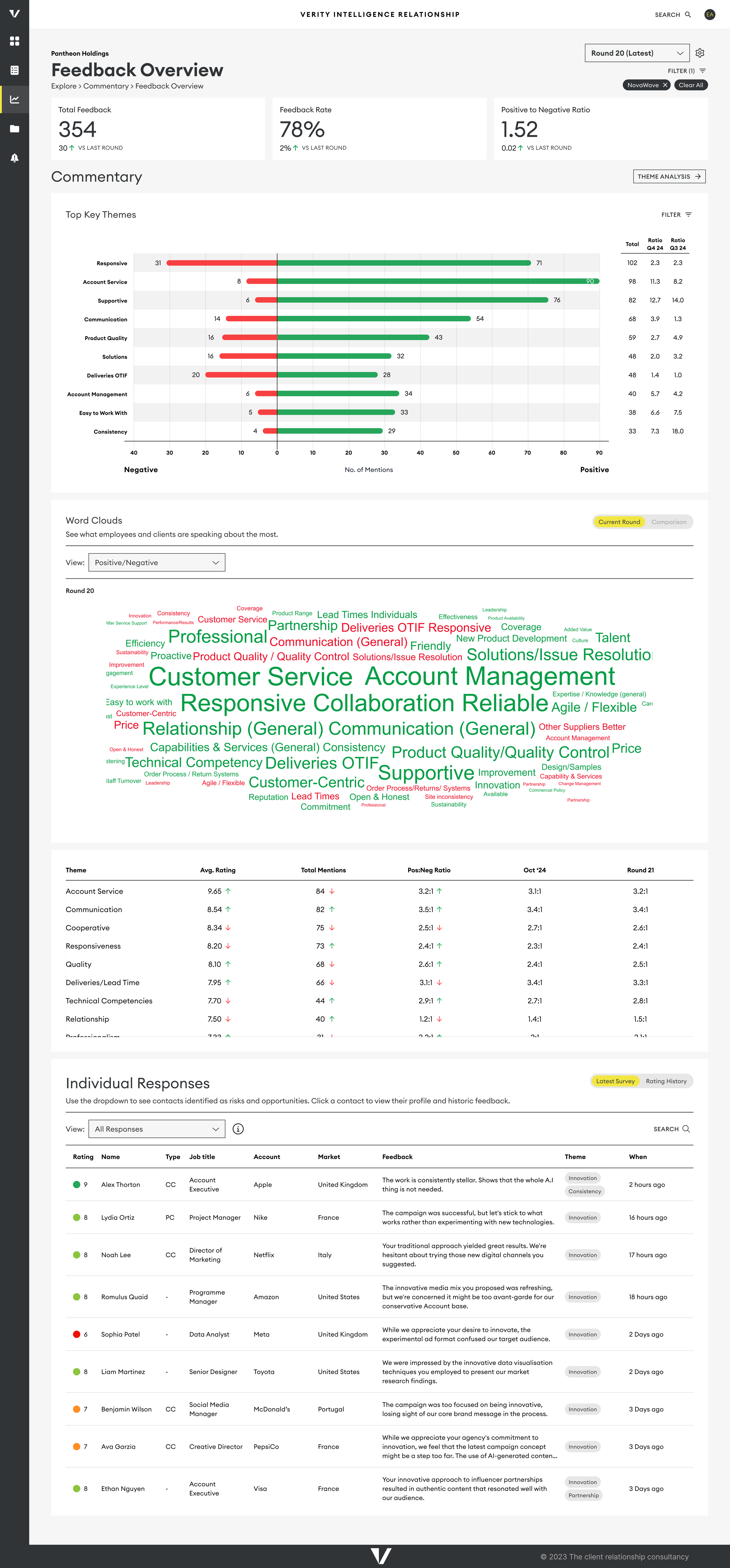Click the Explore breadcrumb link

(63, 86)
